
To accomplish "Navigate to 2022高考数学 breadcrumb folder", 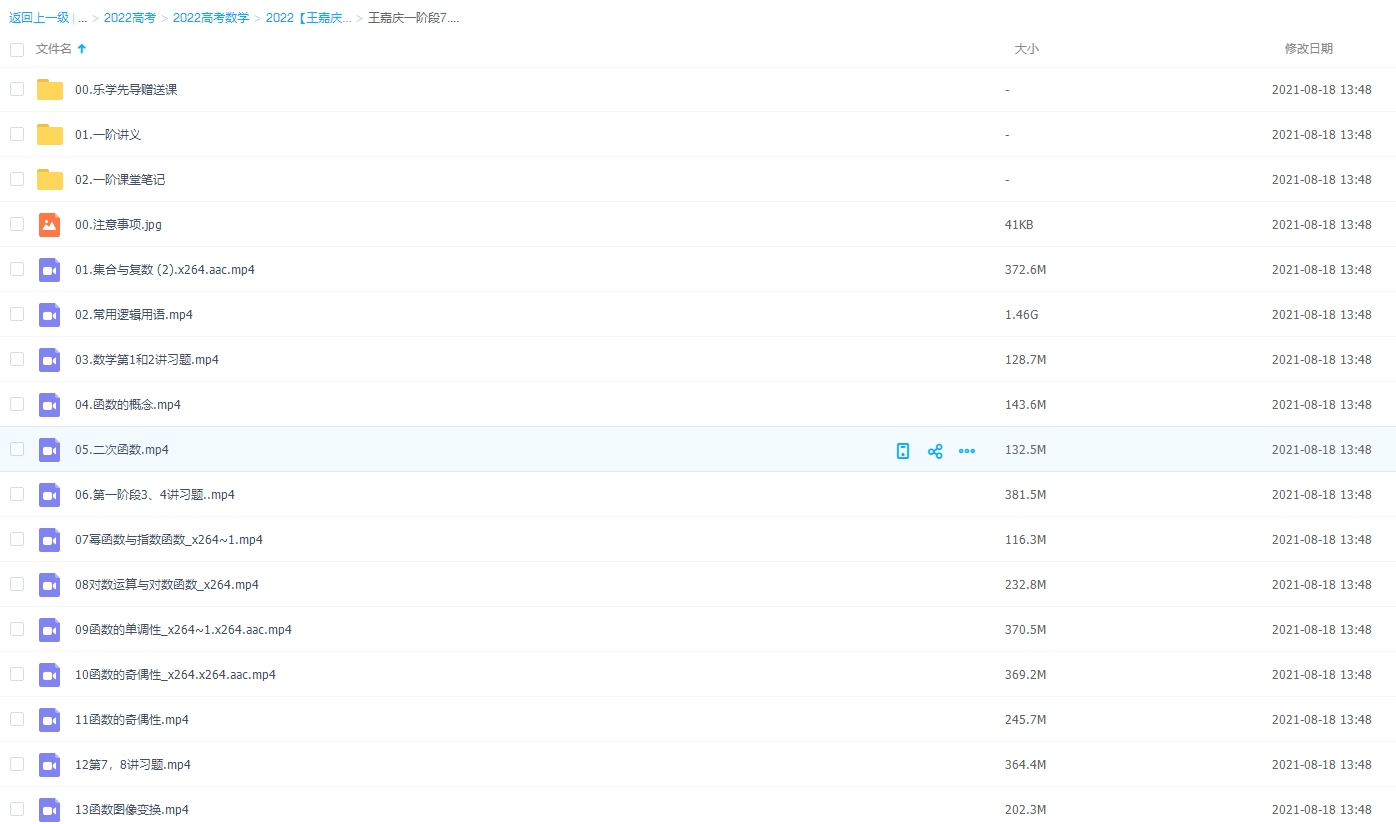I will coord(211,18).
